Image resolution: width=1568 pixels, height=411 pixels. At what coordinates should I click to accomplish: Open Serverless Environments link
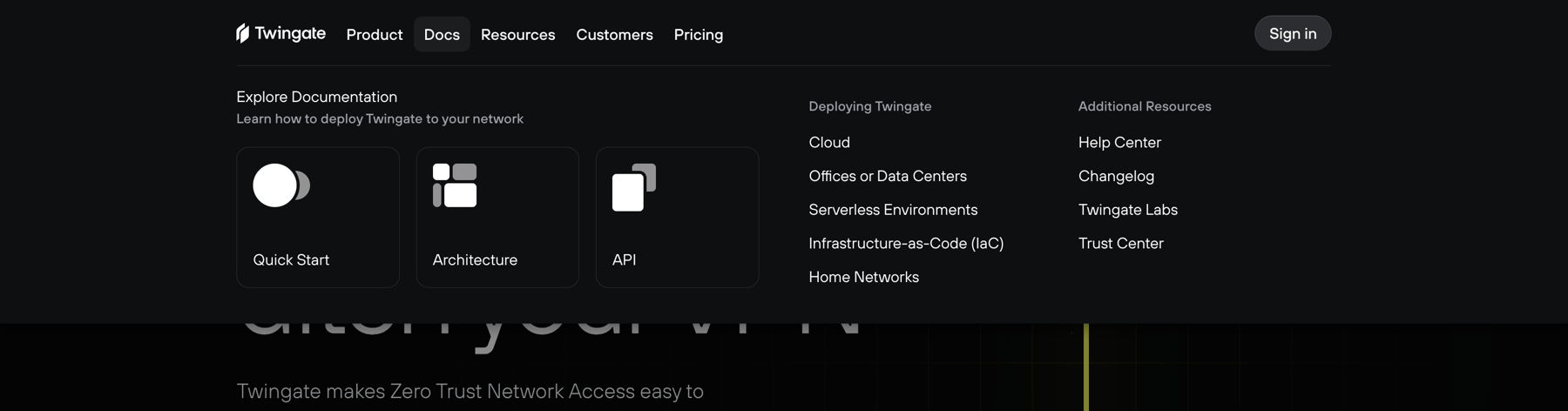(893, 210)
